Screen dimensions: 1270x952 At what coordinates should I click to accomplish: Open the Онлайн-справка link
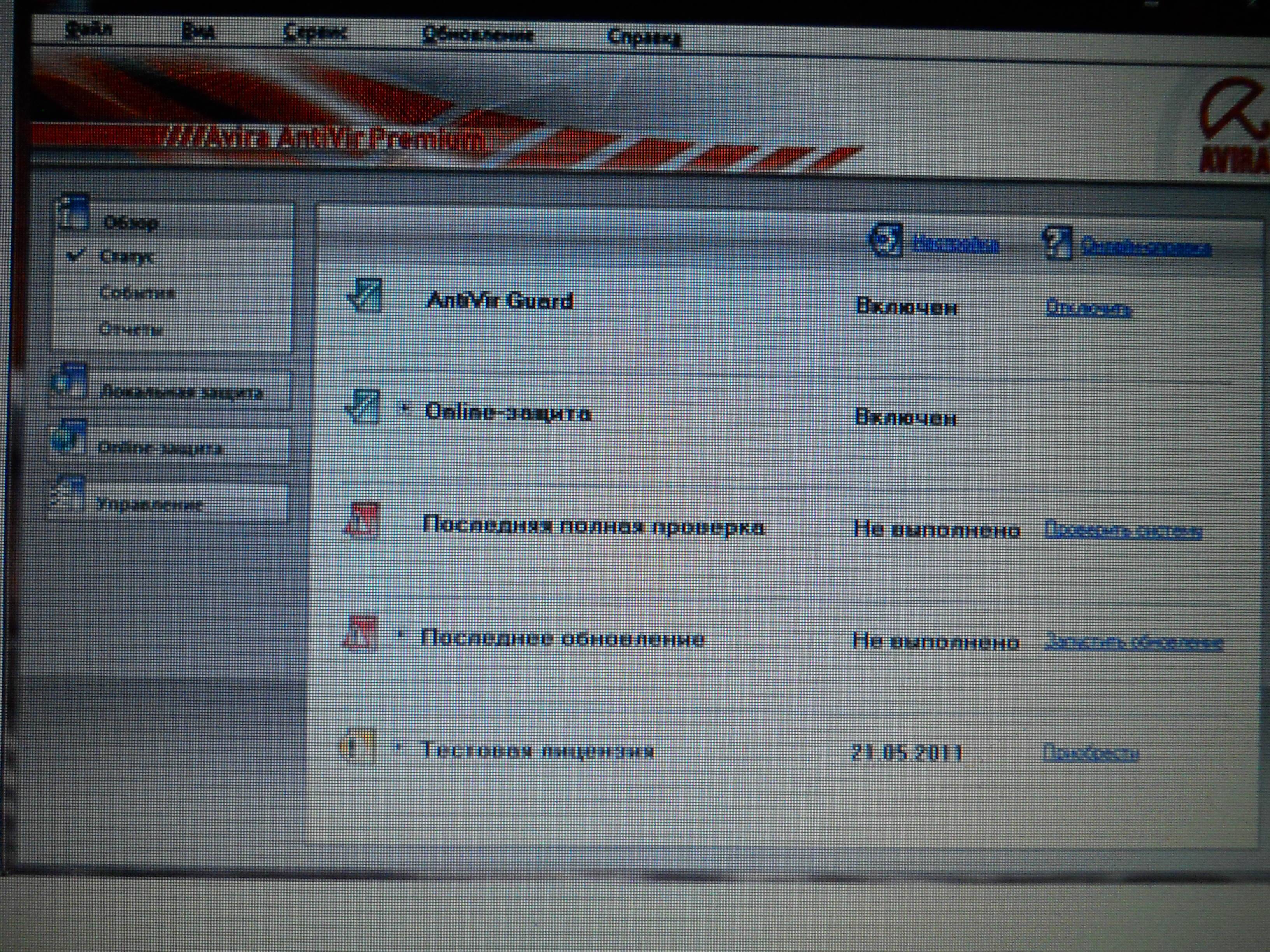1146,248
